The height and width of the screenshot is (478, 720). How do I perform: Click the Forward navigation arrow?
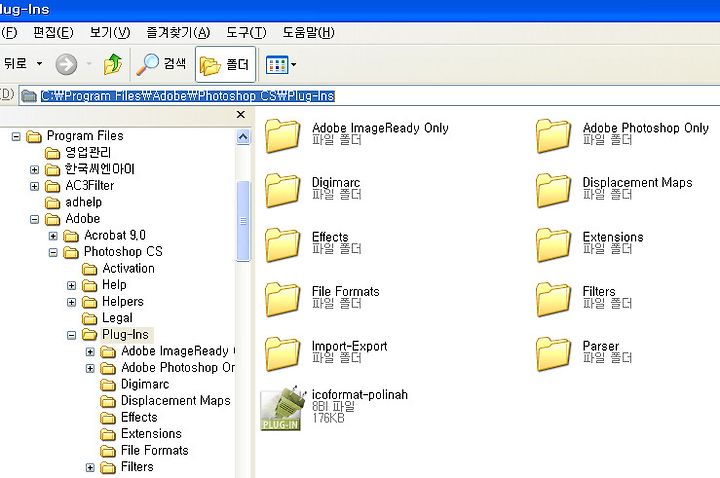click(x=66, y=64)
